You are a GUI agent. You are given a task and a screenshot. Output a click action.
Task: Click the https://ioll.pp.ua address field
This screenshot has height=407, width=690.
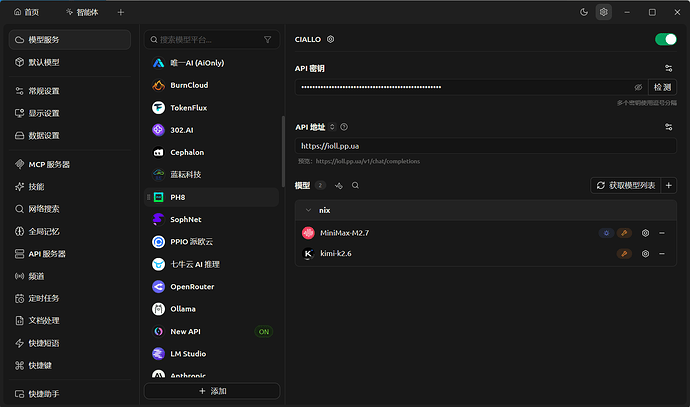click(x=485, y=146)
